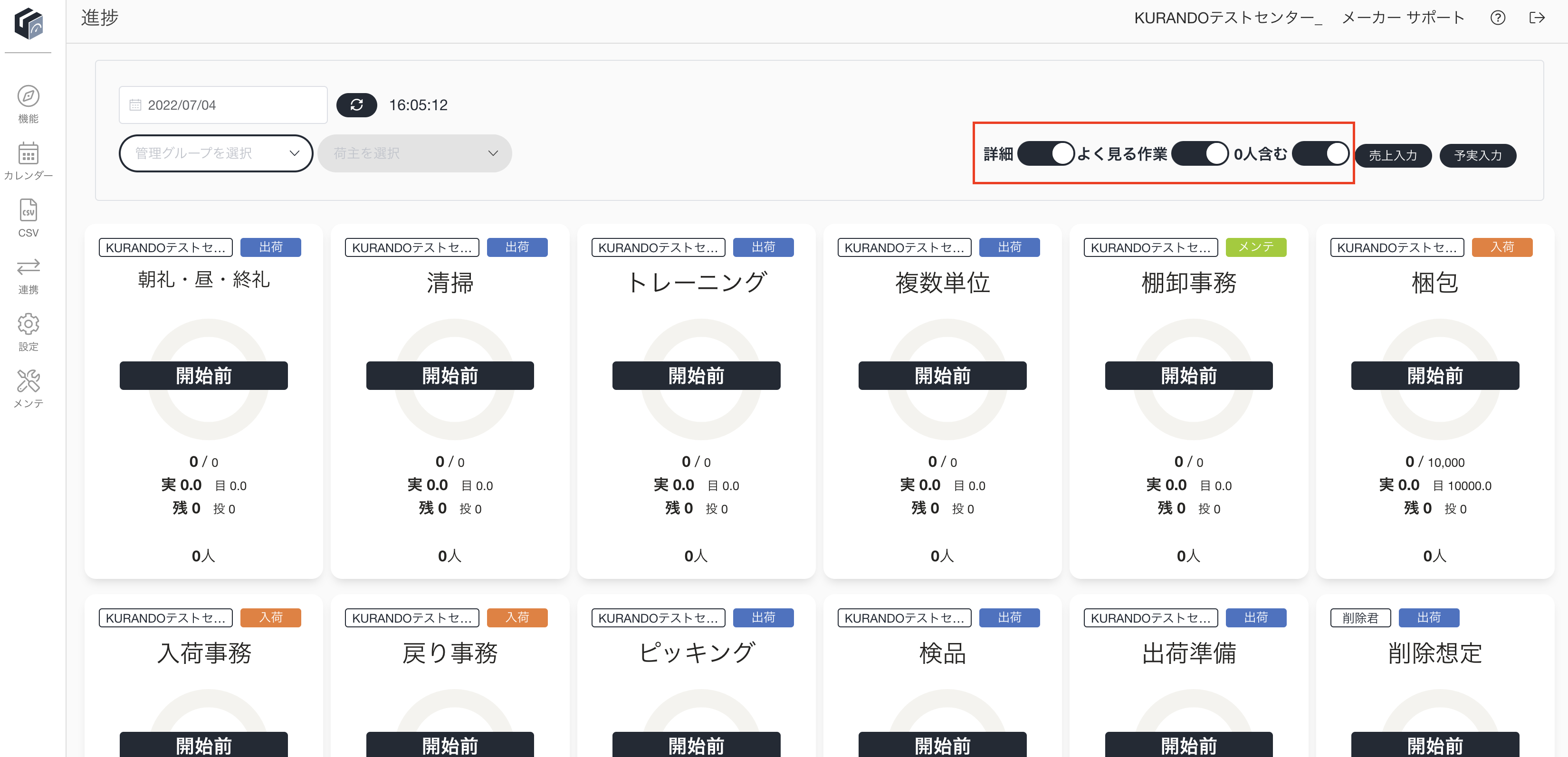Image resolution: width=1568 pixels, height=757 pixels.
Task: Open the 機能 compass icon in sidebar
Action: [28, 96]
